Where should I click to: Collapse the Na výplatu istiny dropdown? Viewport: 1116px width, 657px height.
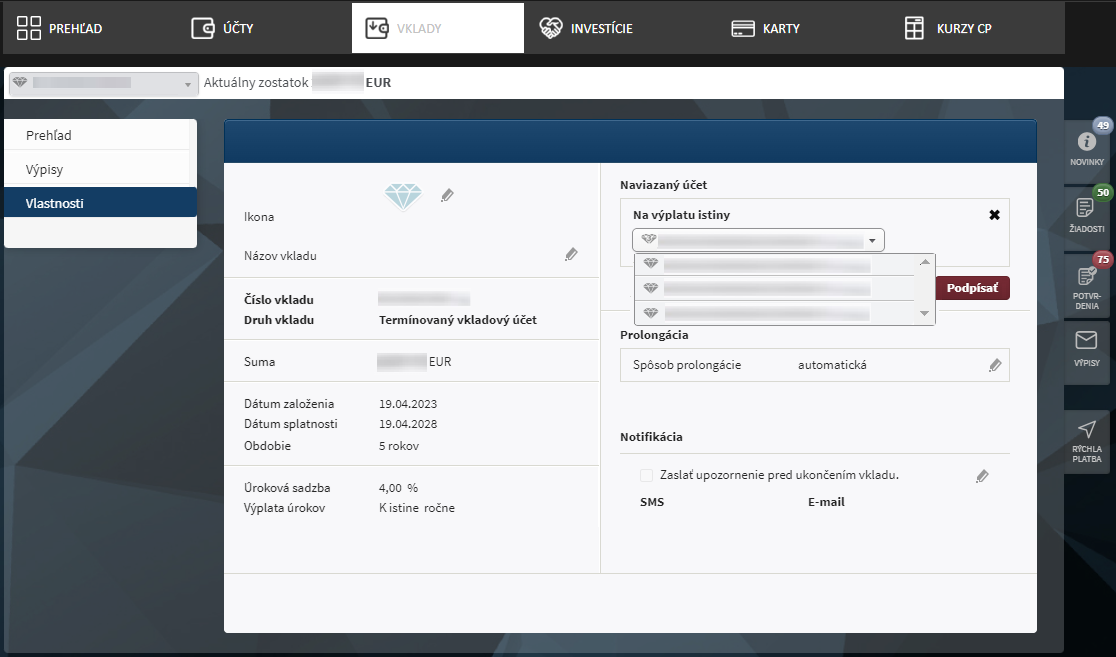tap(872, 240)
